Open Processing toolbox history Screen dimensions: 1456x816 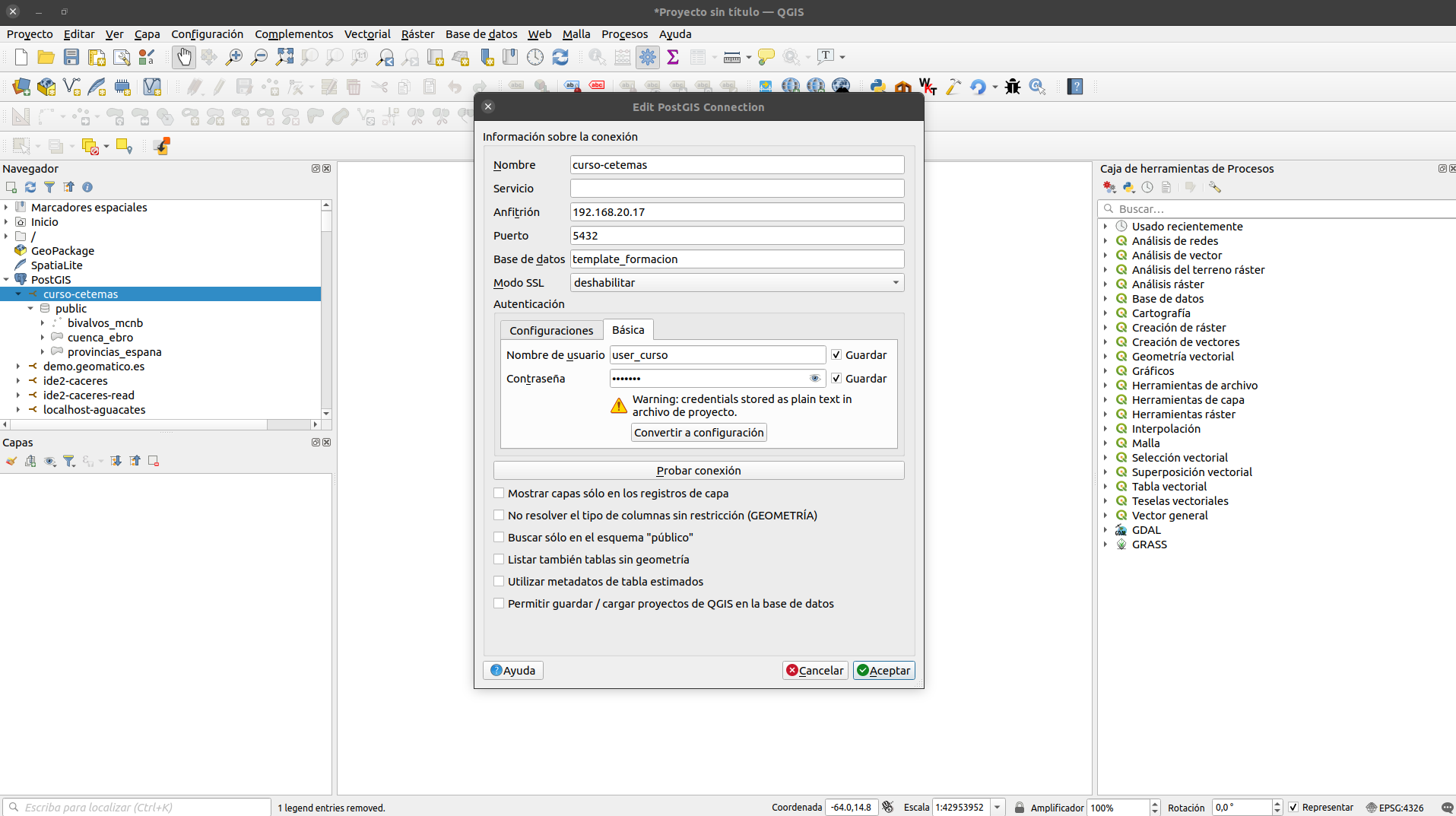(1147, 187)
